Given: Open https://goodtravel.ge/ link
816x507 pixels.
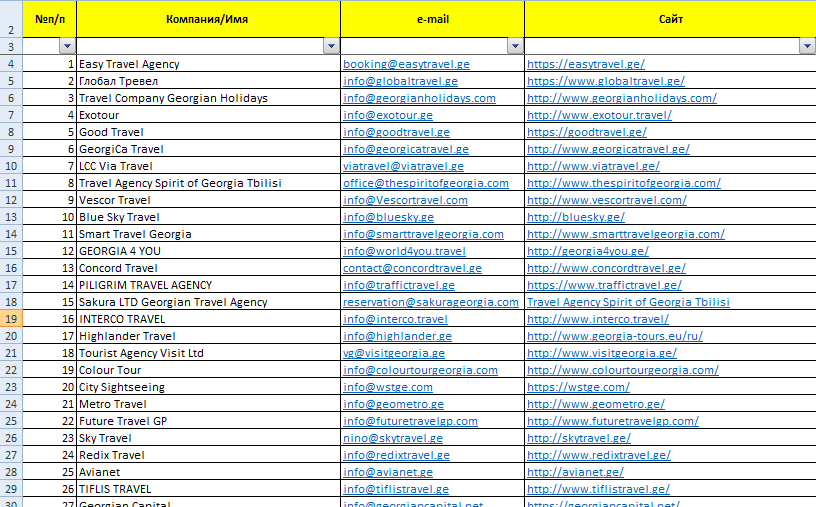Looking at the screenshot, I should [587, 132].
